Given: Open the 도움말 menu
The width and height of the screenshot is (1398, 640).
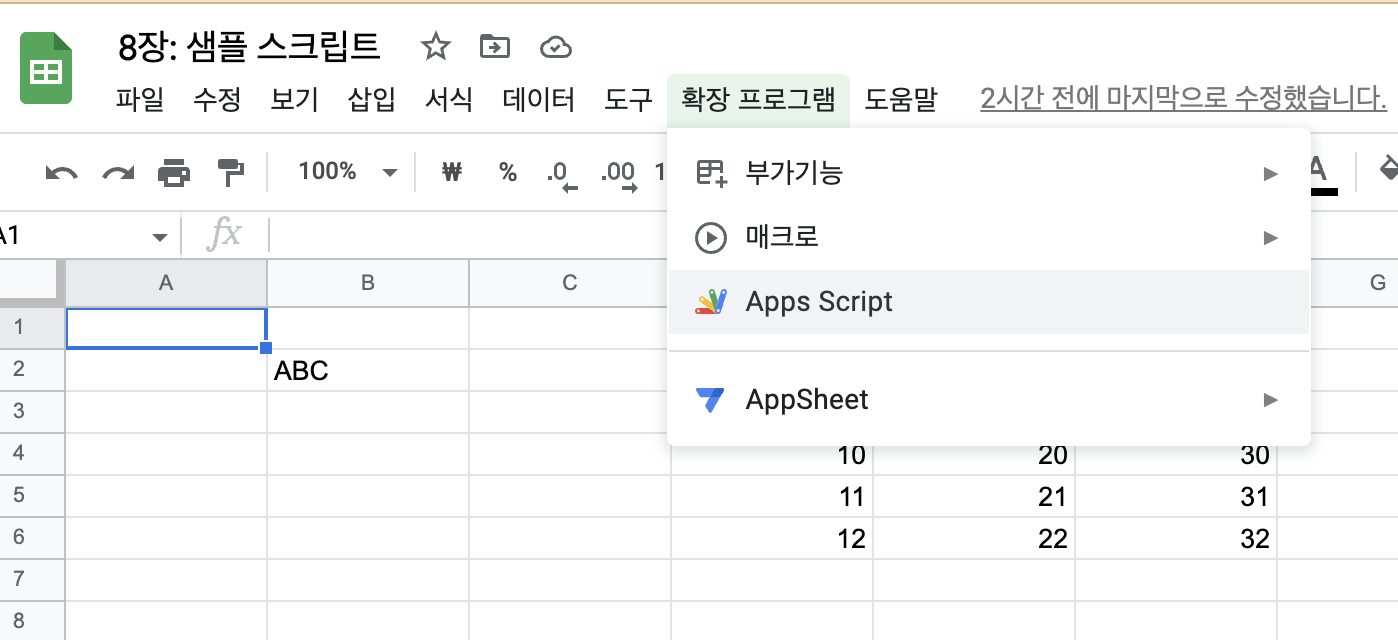Looking at the screenshot, I should pos(901,100).
